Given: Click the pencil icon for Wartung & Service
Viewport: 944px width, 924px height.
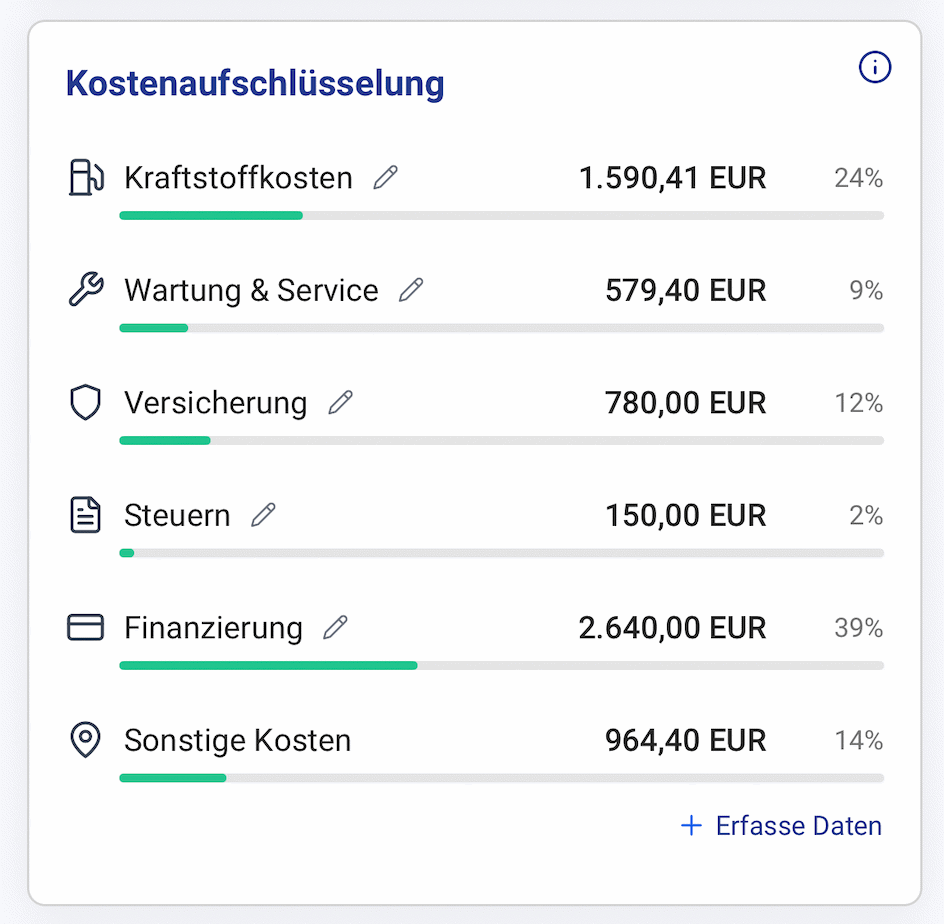Looking at the screenshot, I should (411, 289).
